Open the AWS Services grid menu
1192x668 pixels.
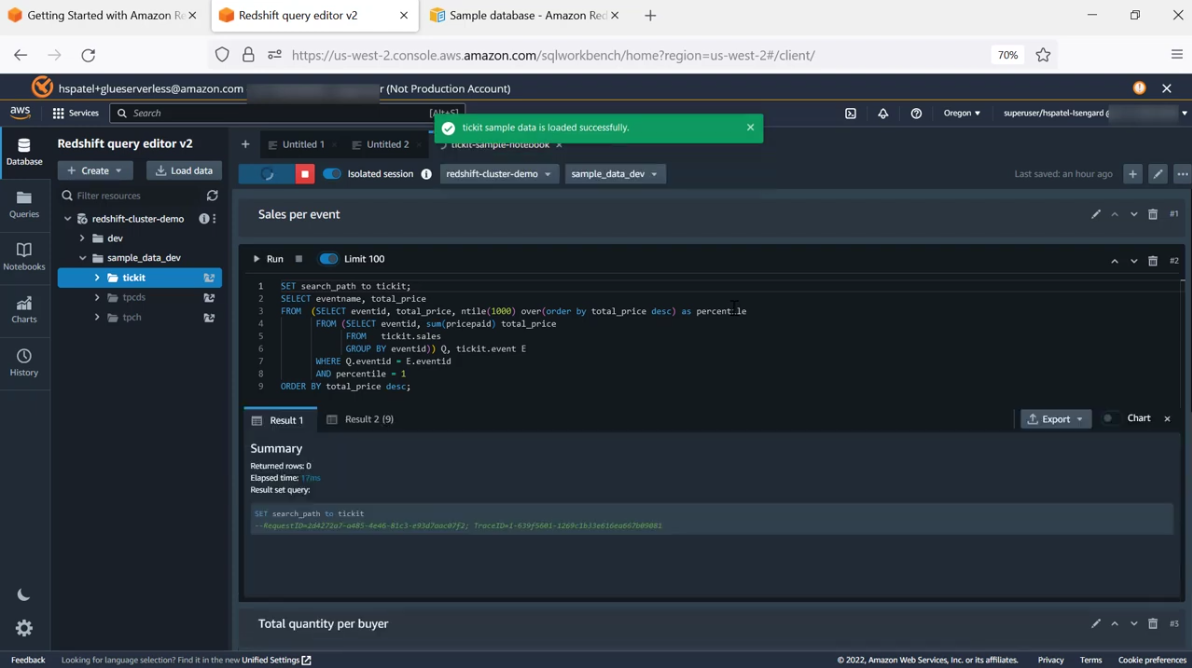tap(75, 113)
